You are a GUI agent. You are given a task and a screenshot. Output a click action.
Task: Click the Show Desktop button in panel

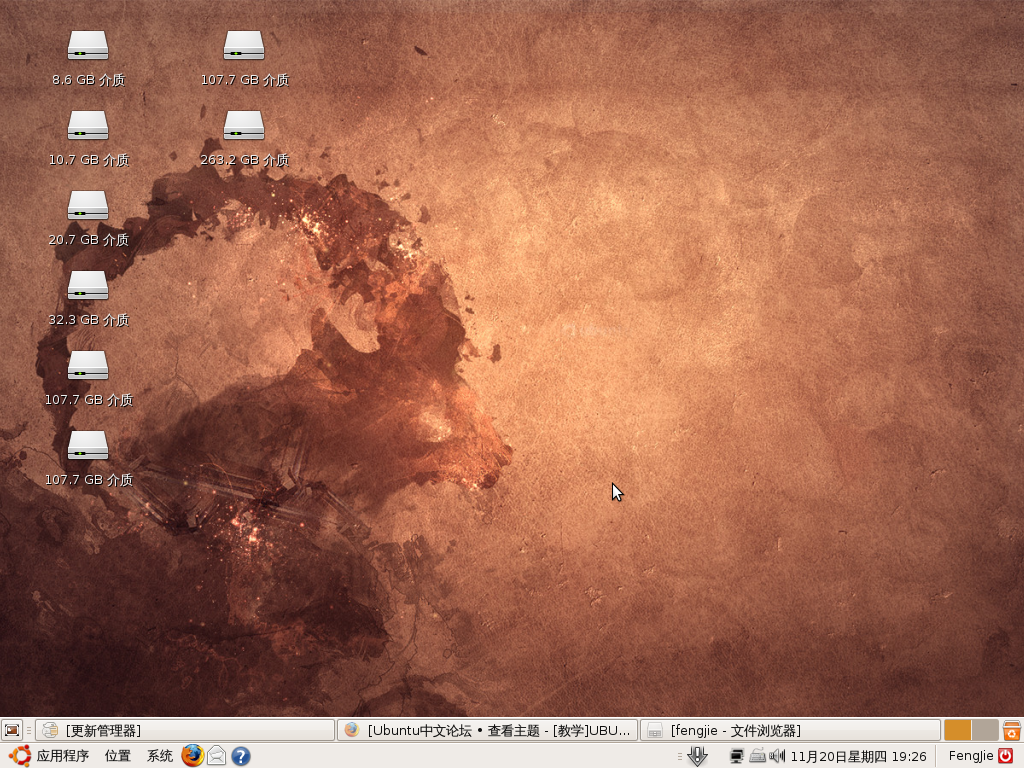coord(12,730)
